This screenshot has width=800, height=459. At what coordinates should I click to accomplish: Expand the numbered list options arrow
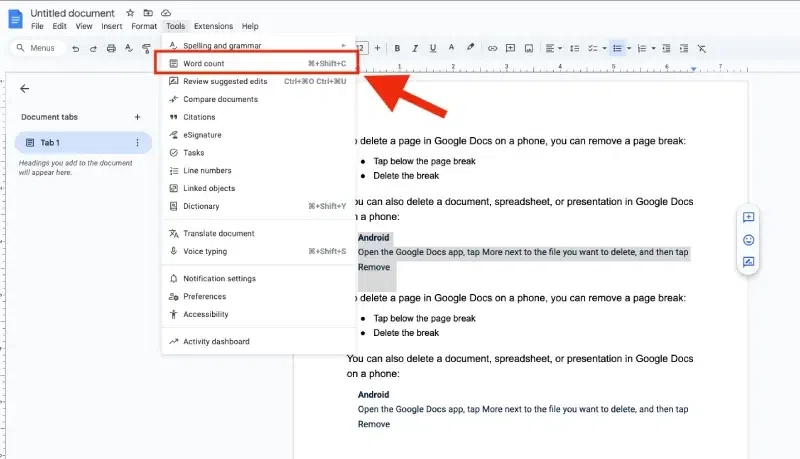coord(654,48)
